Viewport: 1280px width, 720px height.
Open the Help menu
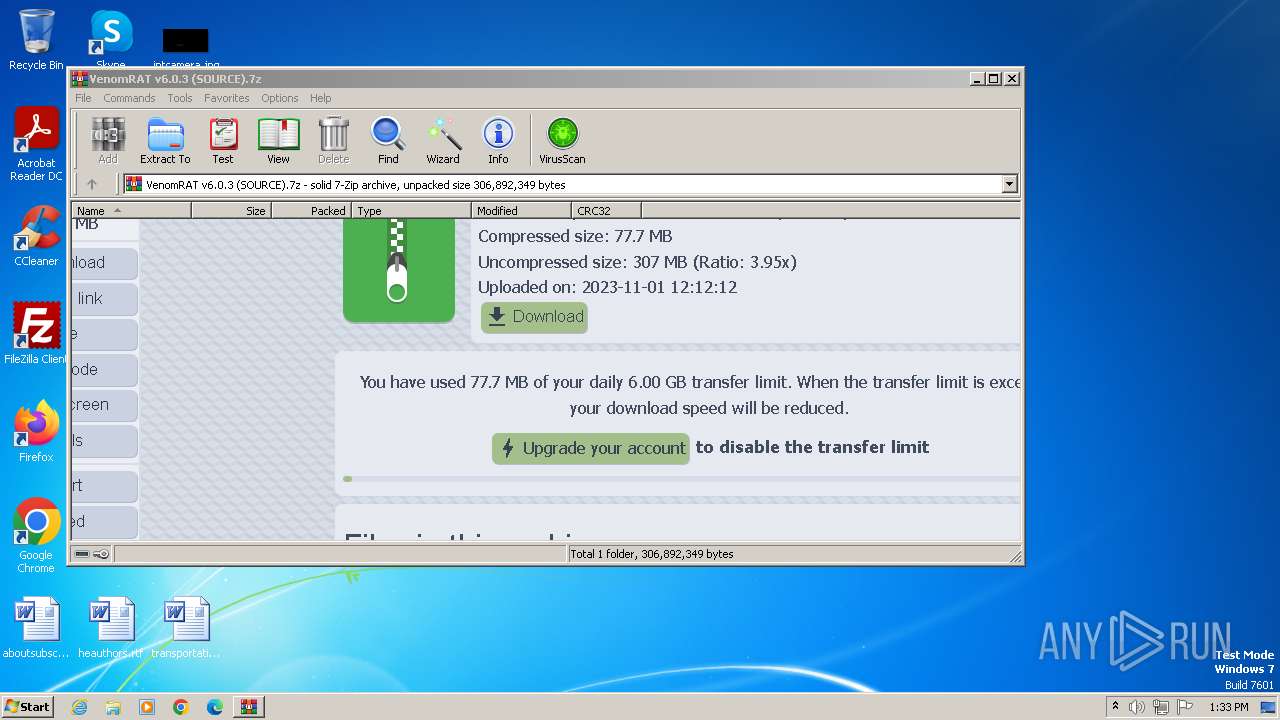(x=320, y=98)
